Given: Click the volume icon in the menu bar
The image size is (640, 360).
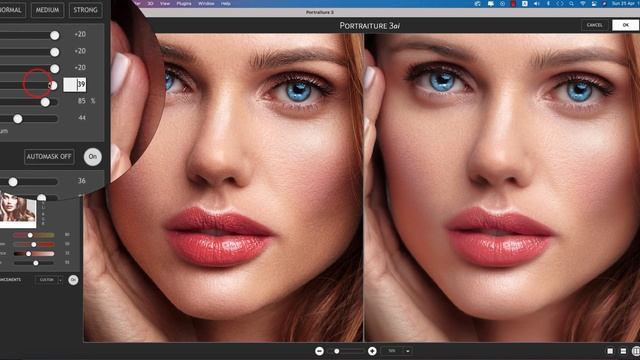Looking at the screenshot, I should pyautogui.click(x=536, y=3).
